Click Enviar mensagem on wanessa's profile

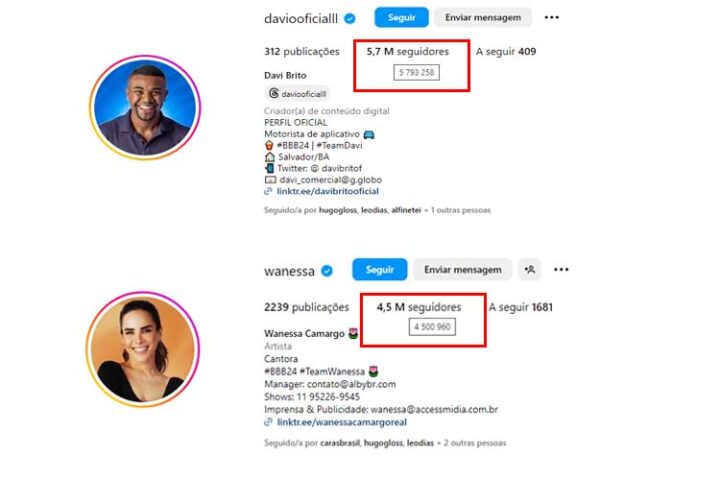point(462,270)
